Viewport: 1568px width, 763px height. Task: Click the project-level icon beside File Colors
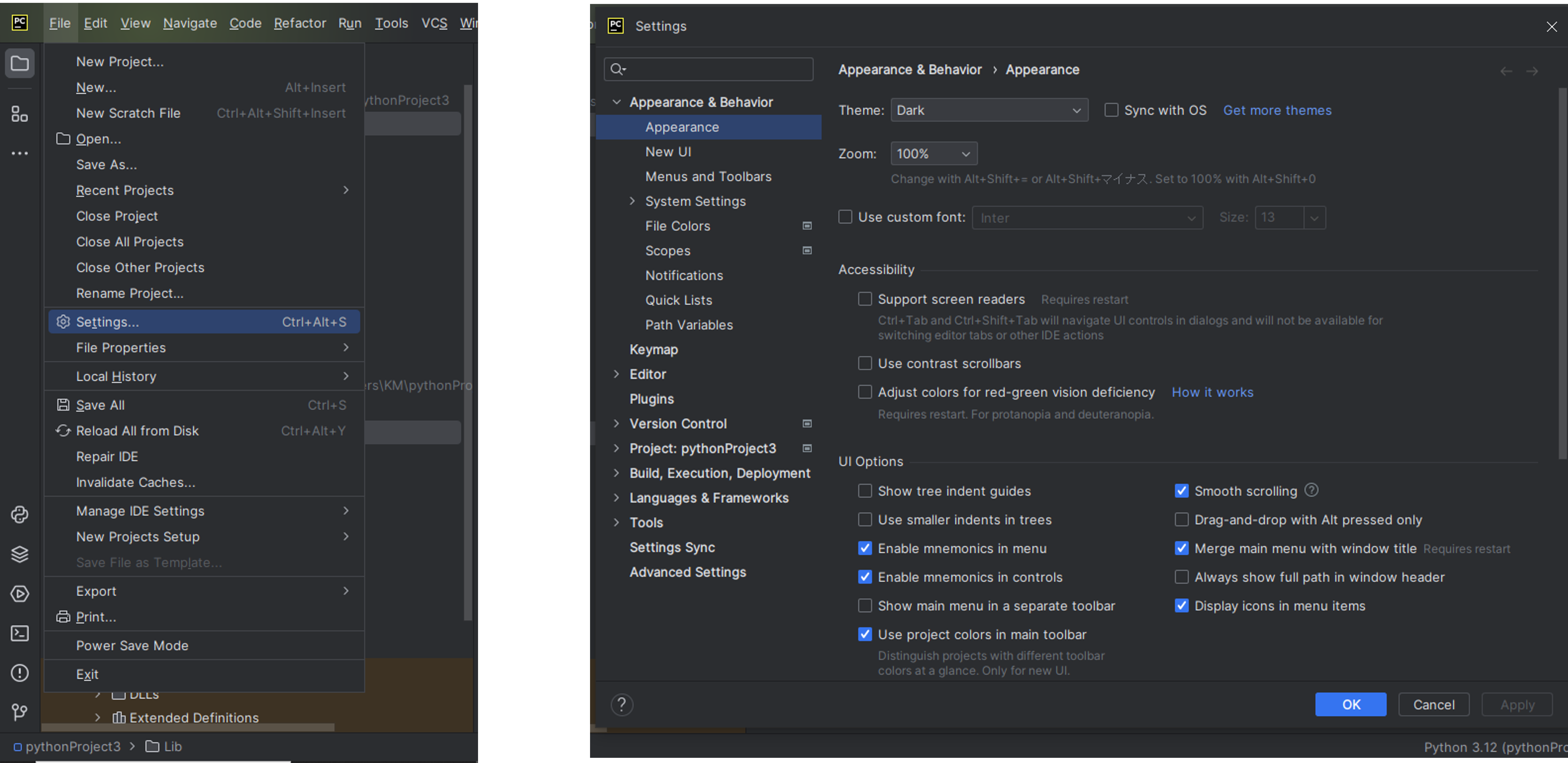coord(807,226)
